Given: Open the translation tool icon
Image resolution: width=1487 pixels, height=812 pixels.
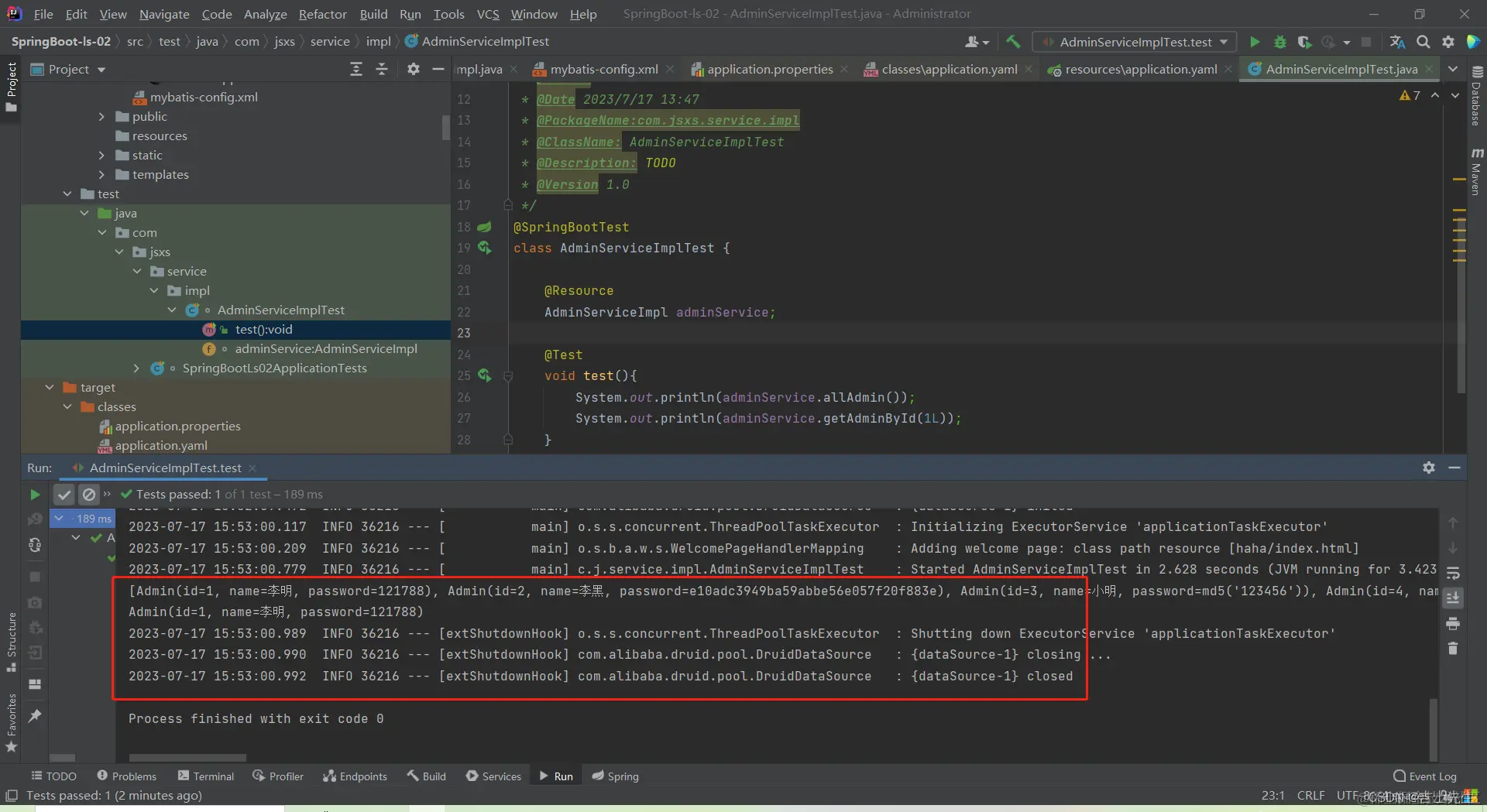Looking at the screenshot, I should 1397,42.
